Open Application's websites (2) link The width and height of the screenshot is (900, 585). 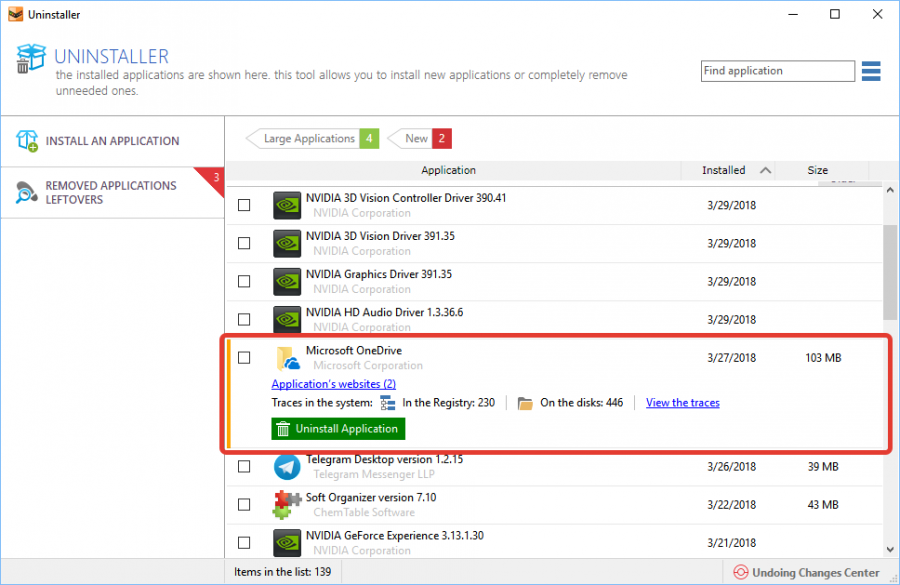[x=333, y=384]
